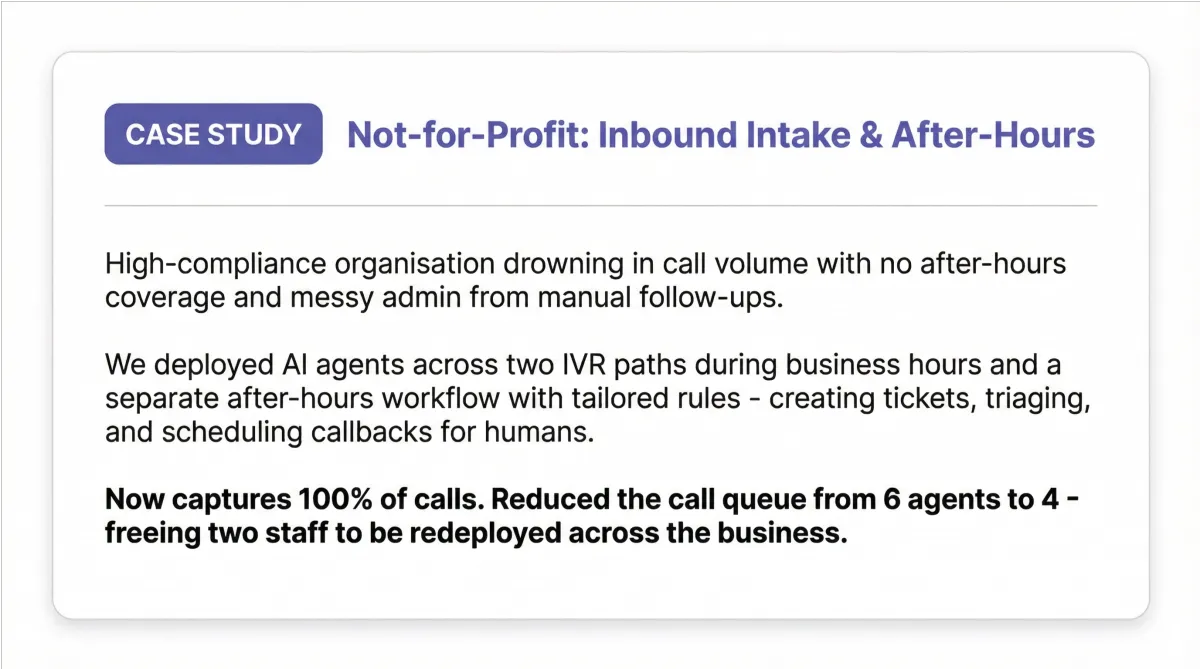
Task: Select the Not-for-Profit: Inbound Intake & After-Hours heading
Action: tap(721, 135)
